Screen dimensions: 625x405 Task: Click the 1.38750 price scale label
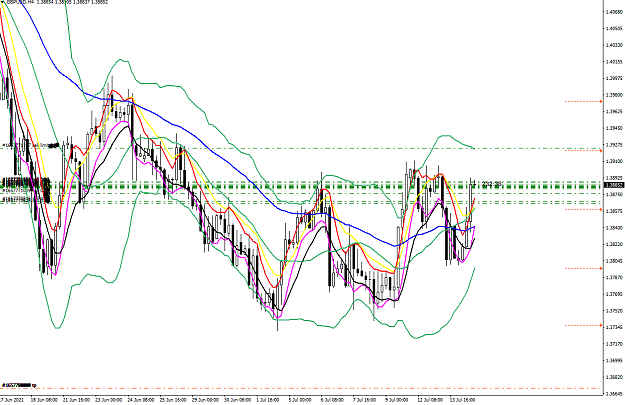tap(614, 194)
